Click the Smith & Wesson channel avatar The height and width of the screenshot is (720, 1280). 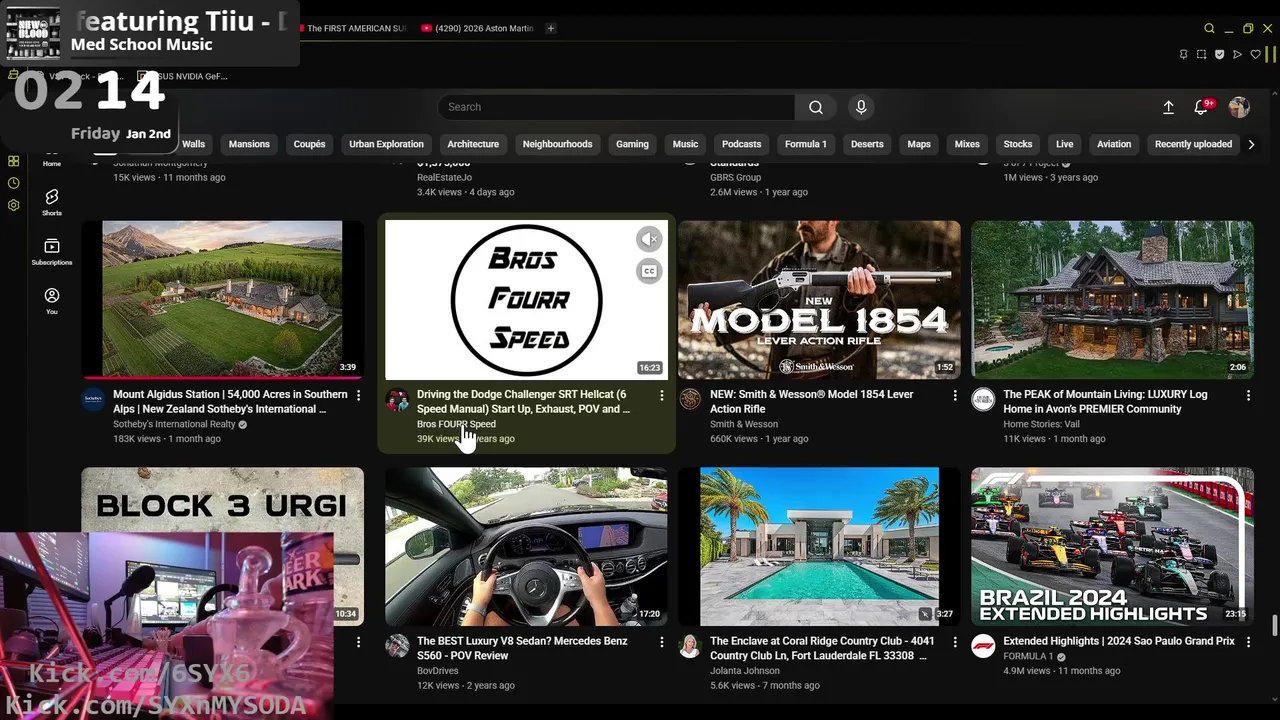pyautogui.click(x=690, y=400)
